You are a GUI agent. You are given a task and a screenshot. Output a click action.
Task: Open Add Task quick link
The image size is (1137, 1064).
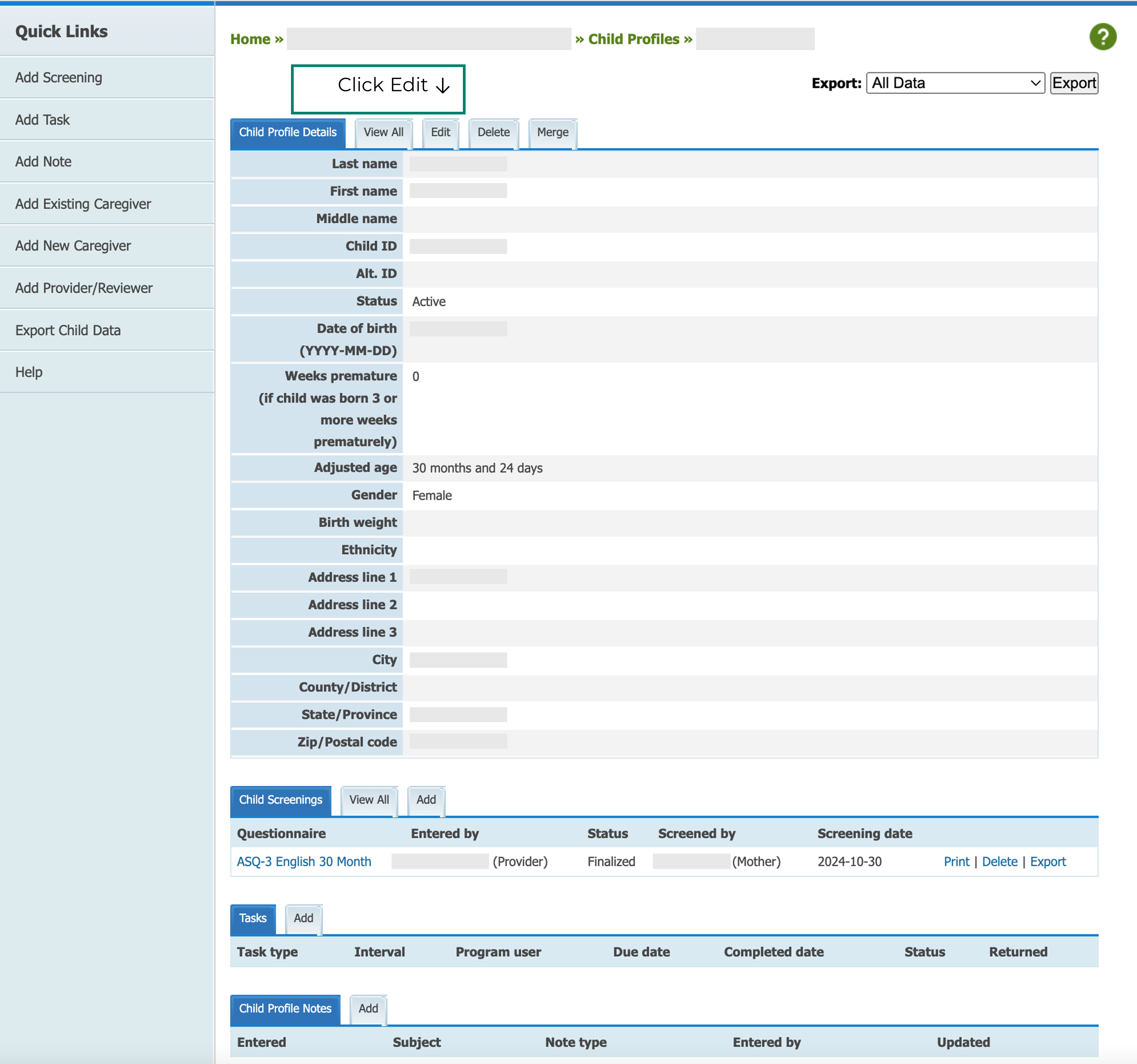coord(107,119)
